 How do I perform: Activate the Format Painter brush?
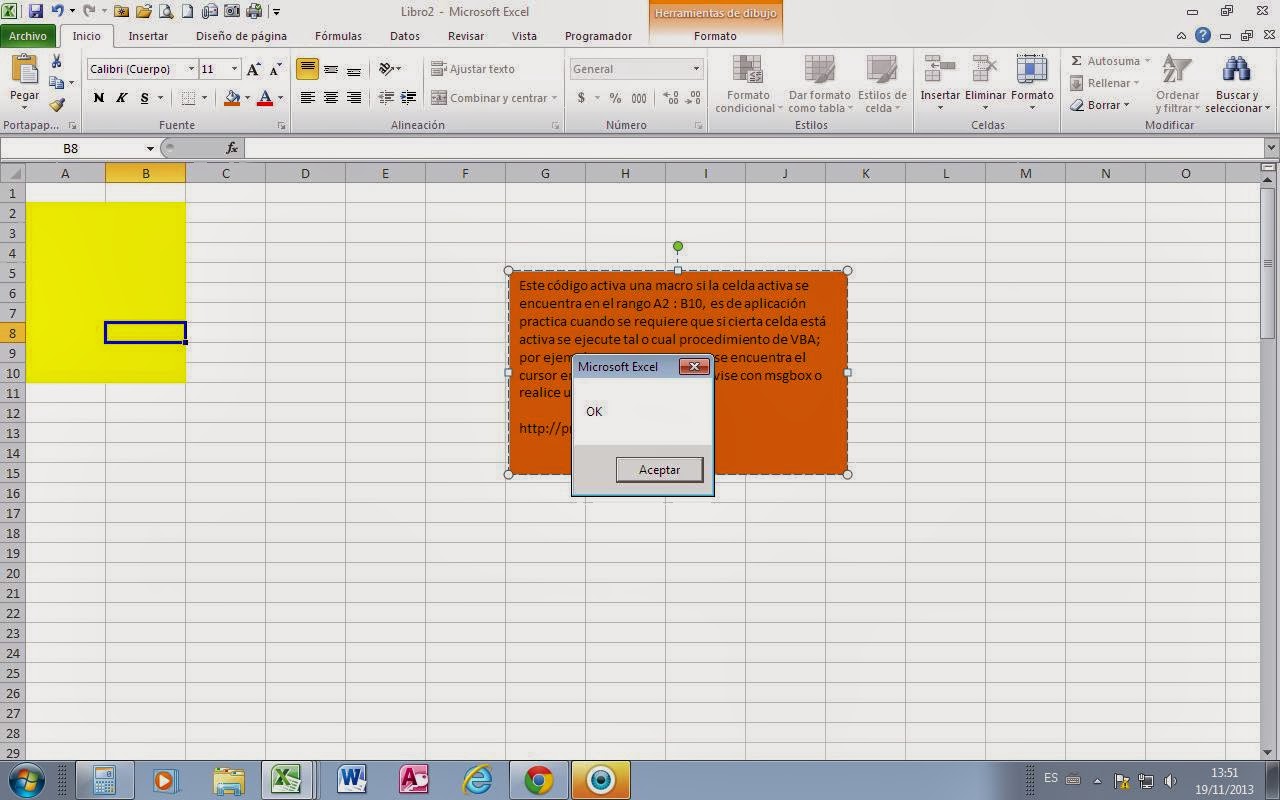tap(57, 104)
